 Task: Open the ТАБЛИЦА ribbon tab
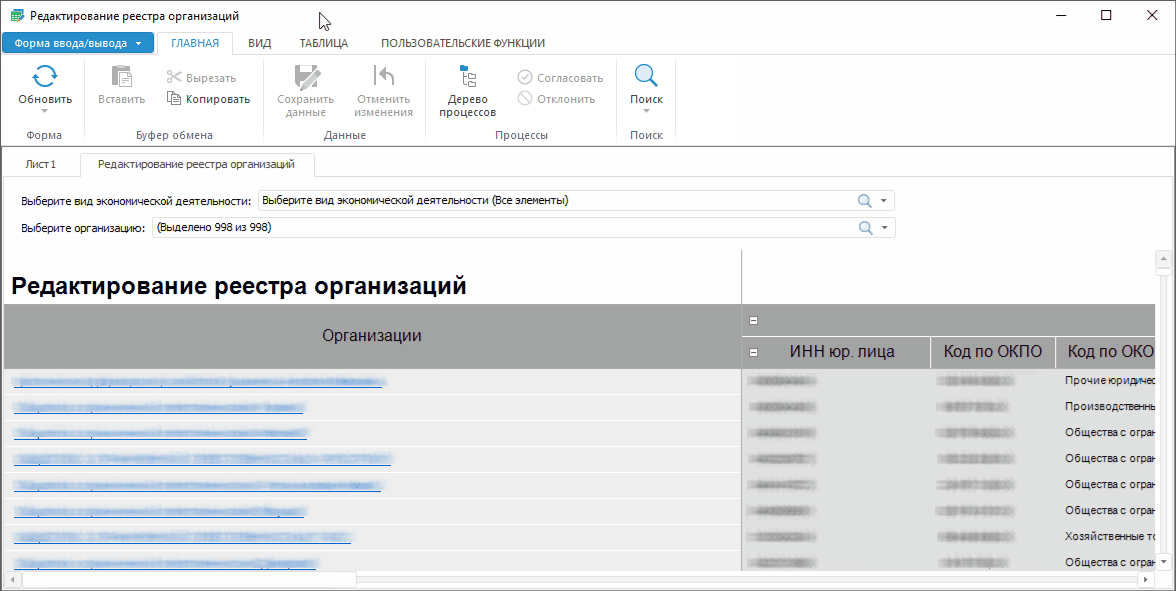point(324,43)
